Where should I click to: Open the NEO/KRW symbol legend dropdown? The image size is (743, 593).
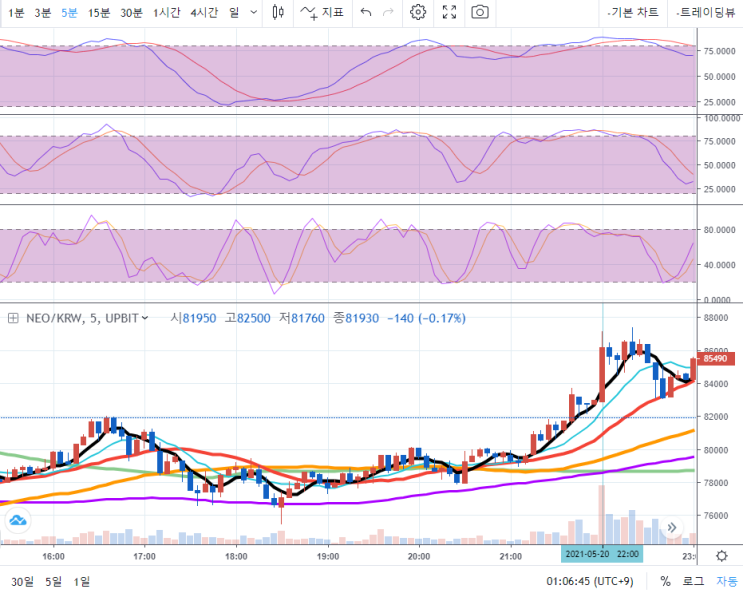point(145,318)
